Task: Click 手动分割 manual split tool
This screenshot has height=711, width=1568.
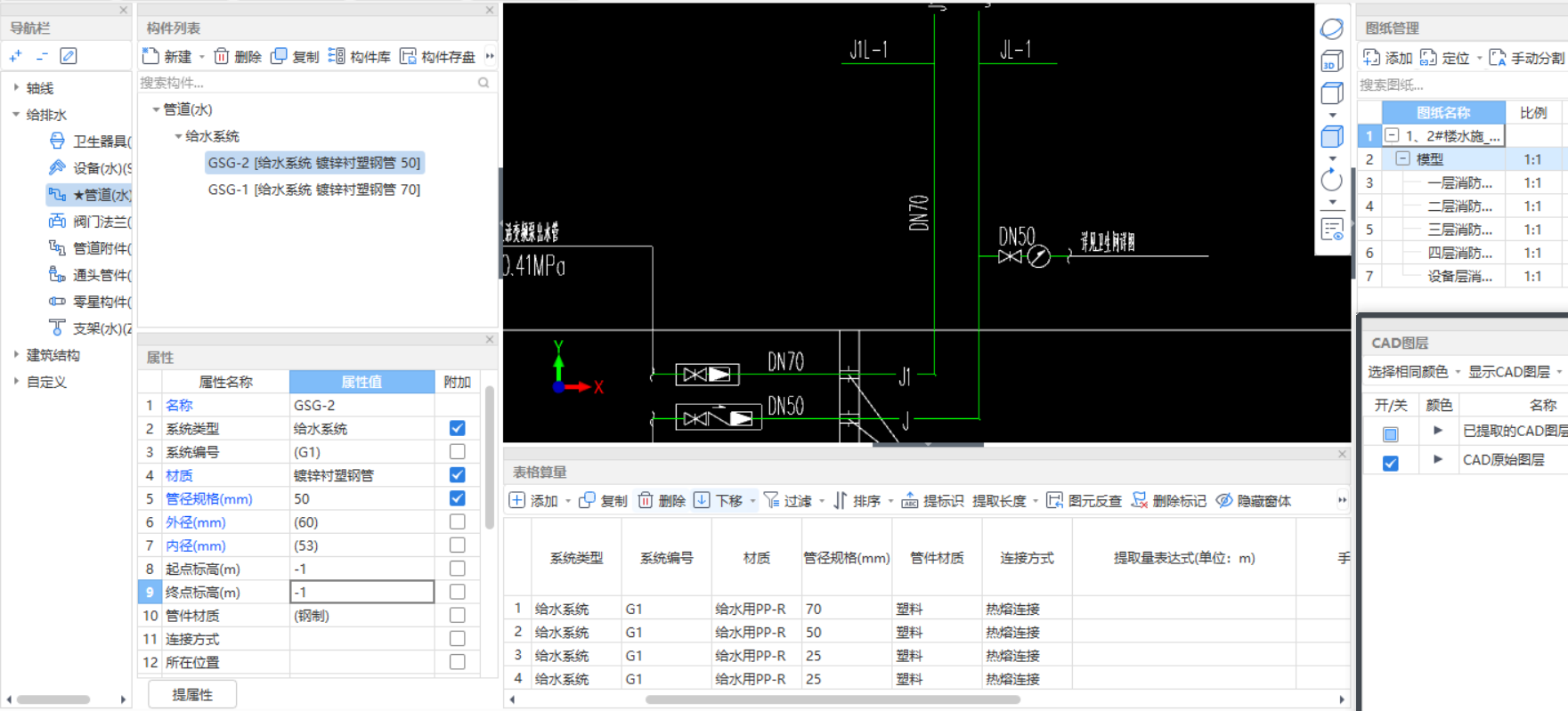Action: pyautogui.click(x=1527, y=58)
